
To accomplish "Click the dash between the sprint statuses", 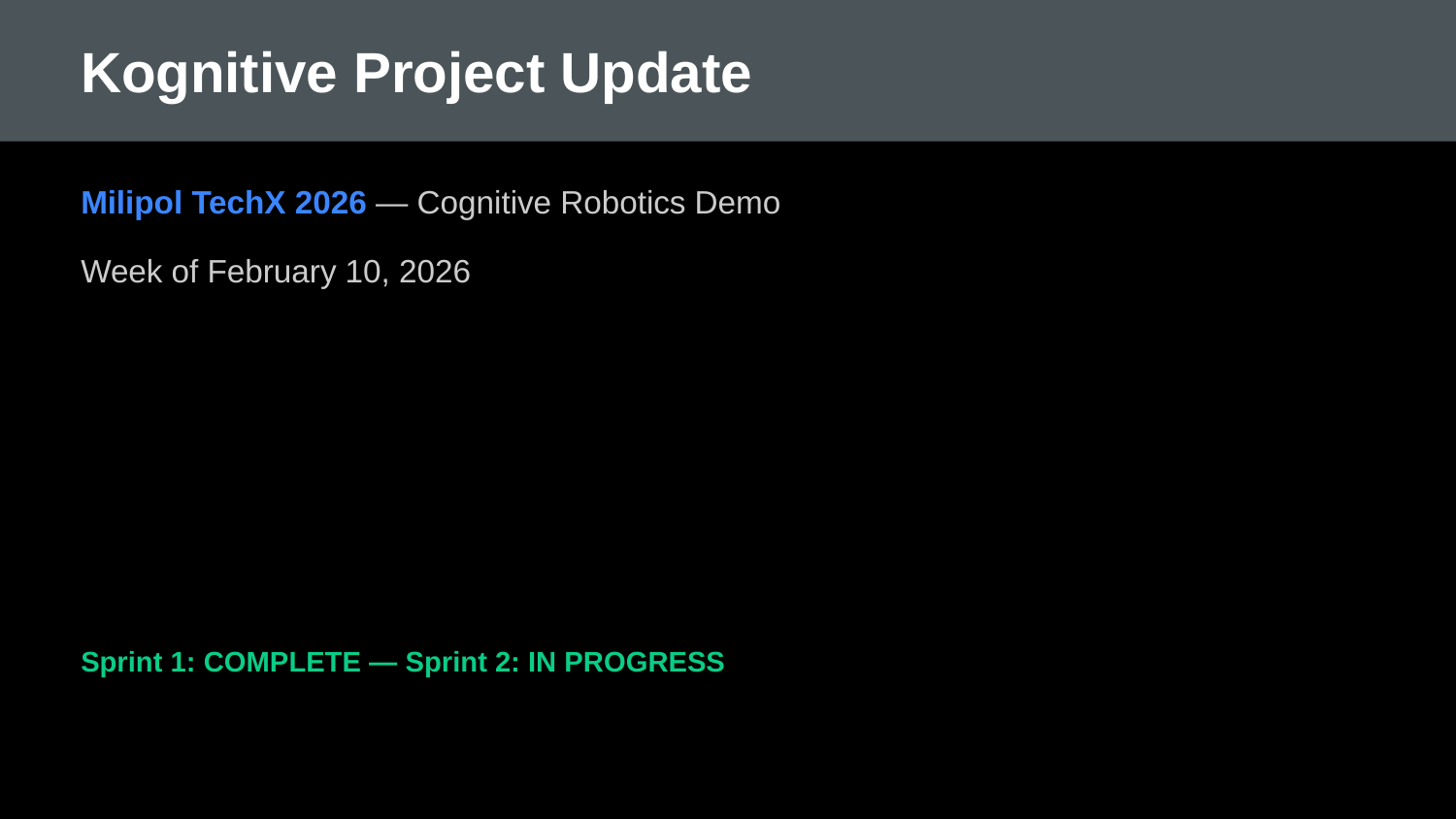I will [382, 662].
